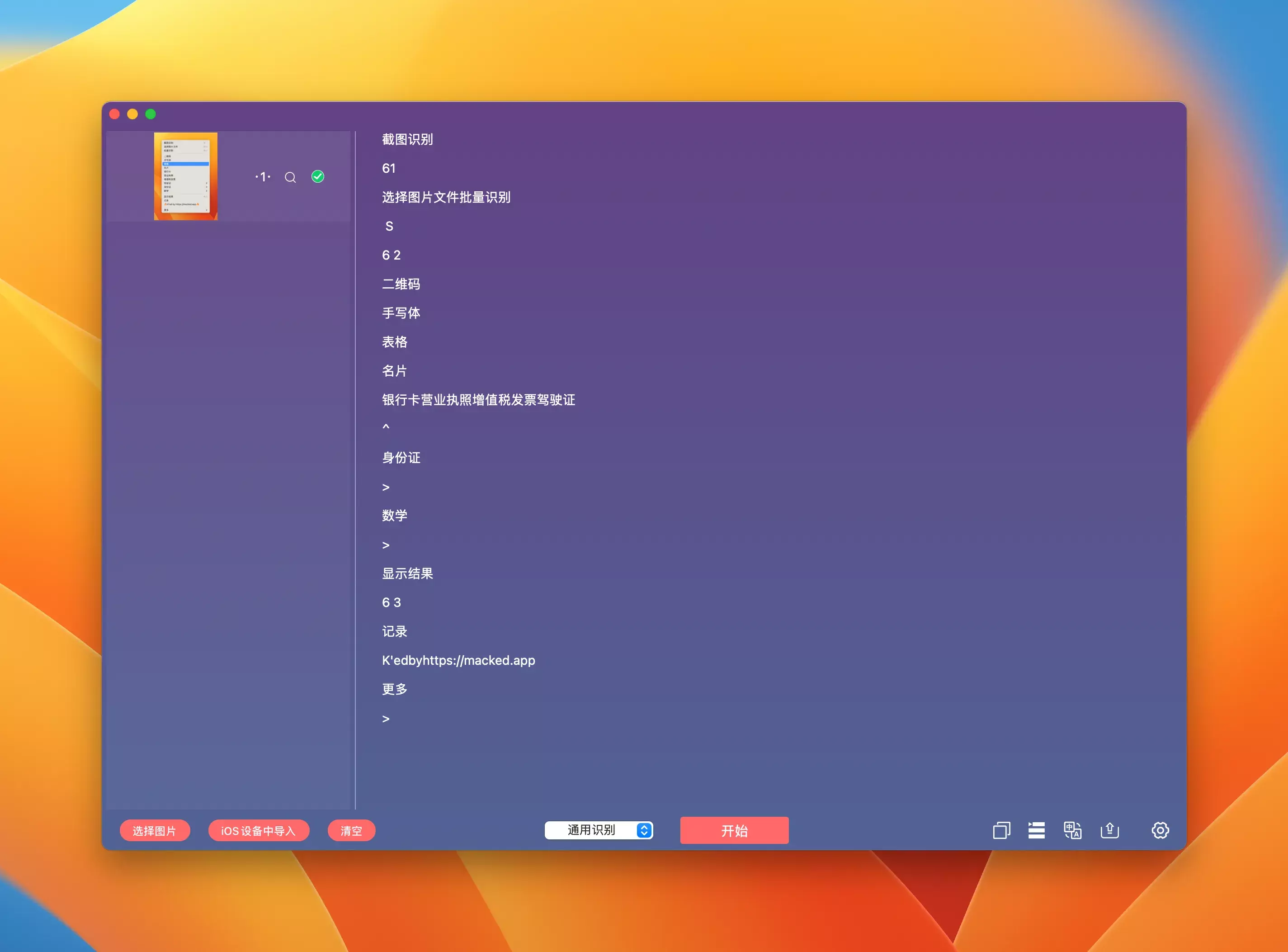The height and width of the screenshot is (952, 1288).
Task: Click the iOS 设备中导入 button
Action: (x=258, y=831)
